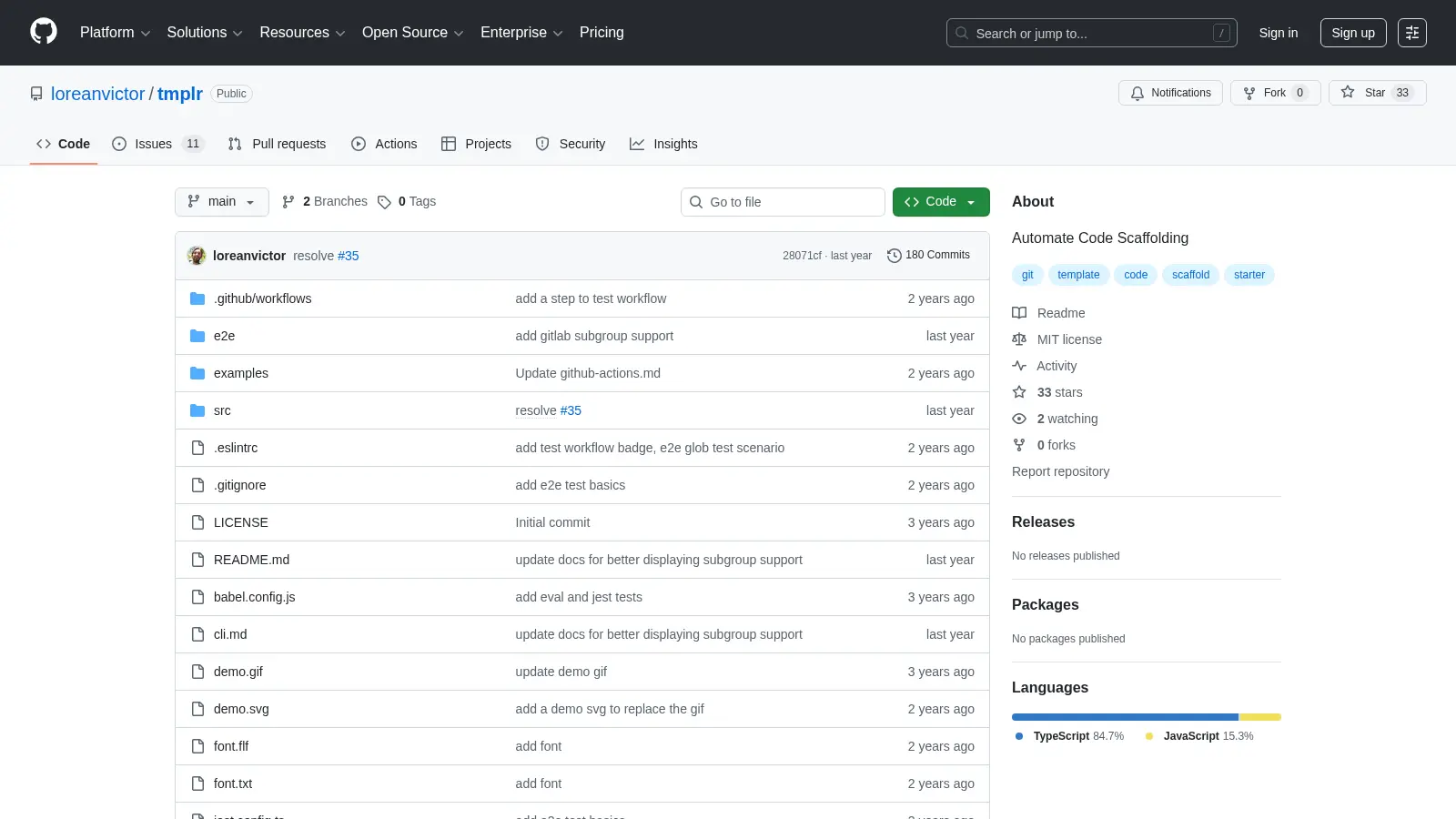Click the Report repository link
The height and width of the screenshot is (819, 1456).
pos(1060,471)
